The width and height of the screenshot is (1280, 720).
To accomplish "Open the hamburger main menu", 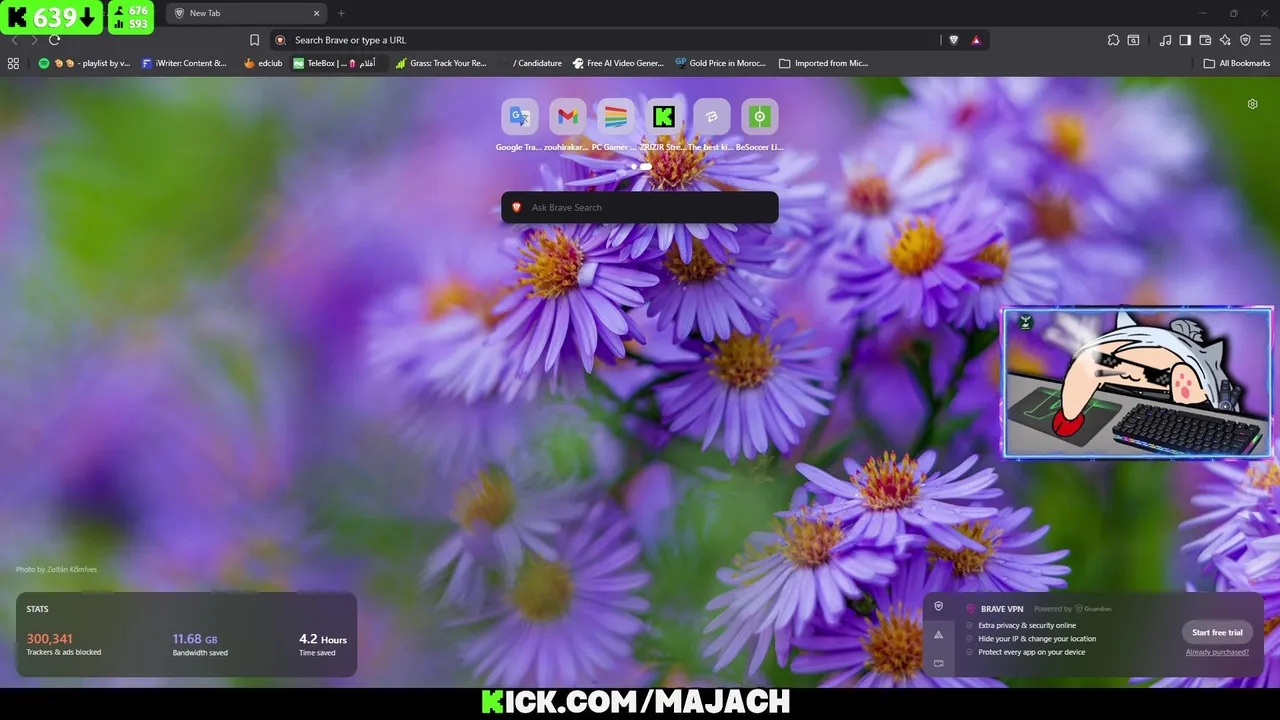I will [x=1265, y=40].
